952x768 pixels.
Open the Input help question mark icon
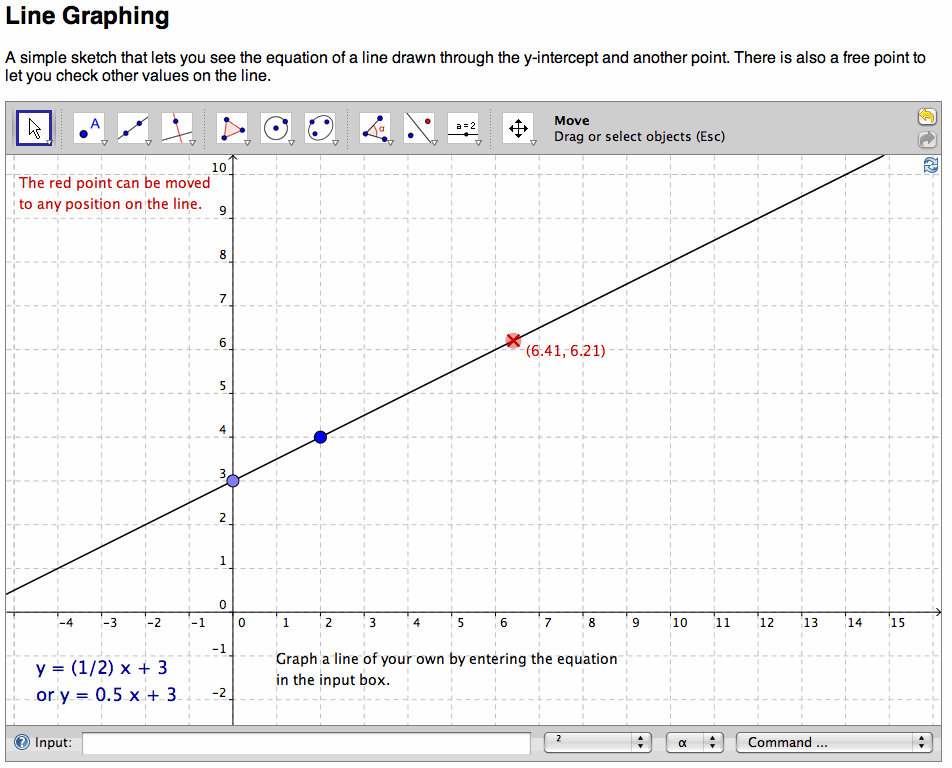click(23, 743)
